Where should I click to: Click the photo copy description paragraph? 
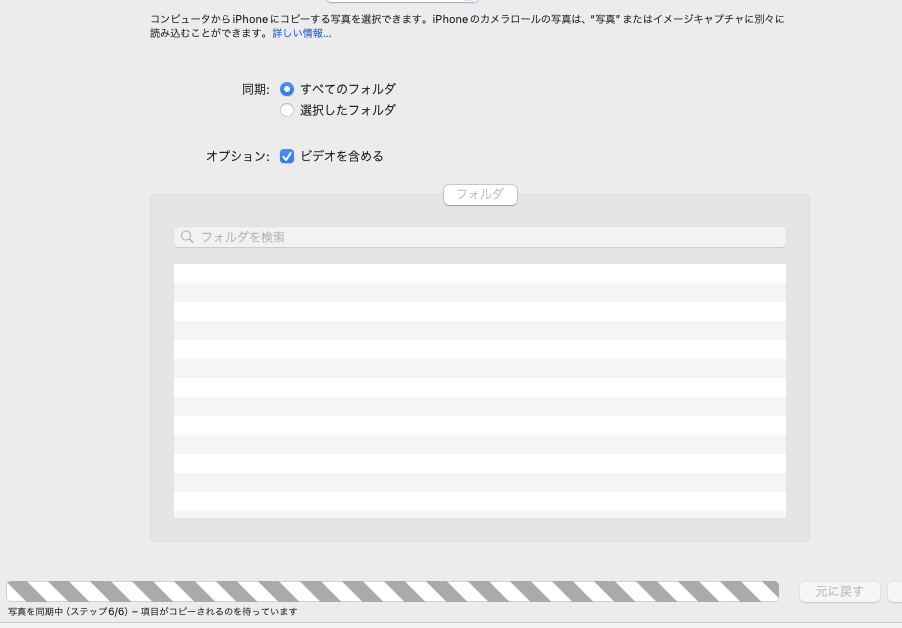(x=460, y=19)
